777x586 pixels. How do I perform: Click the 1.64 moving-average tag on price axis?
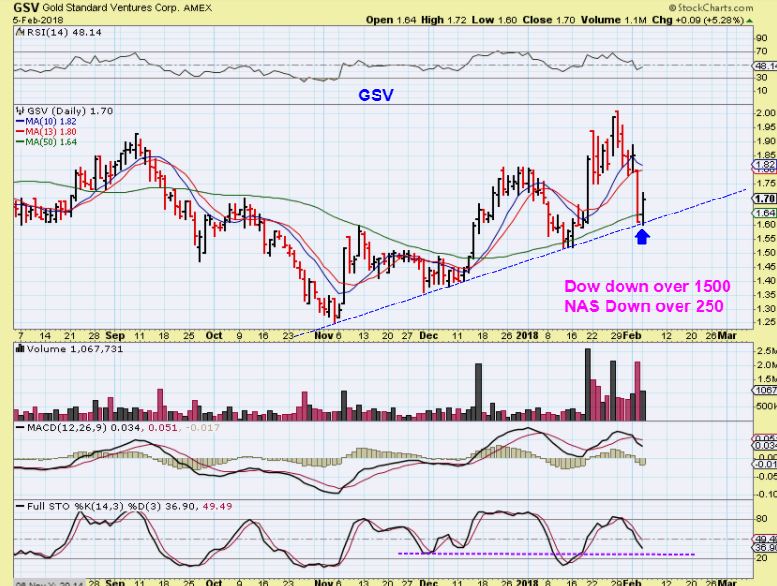tap(765, 213)
